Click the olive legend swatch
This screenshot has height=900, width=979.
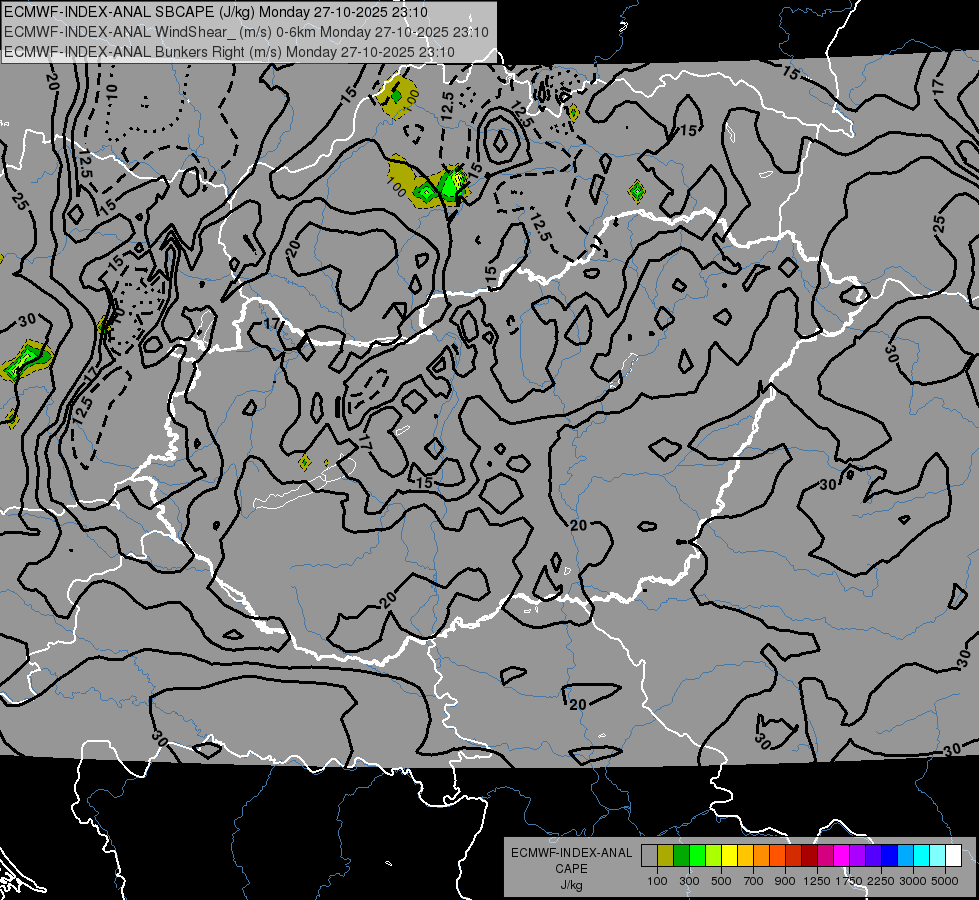pyautogui.click(x=666, y=856)
